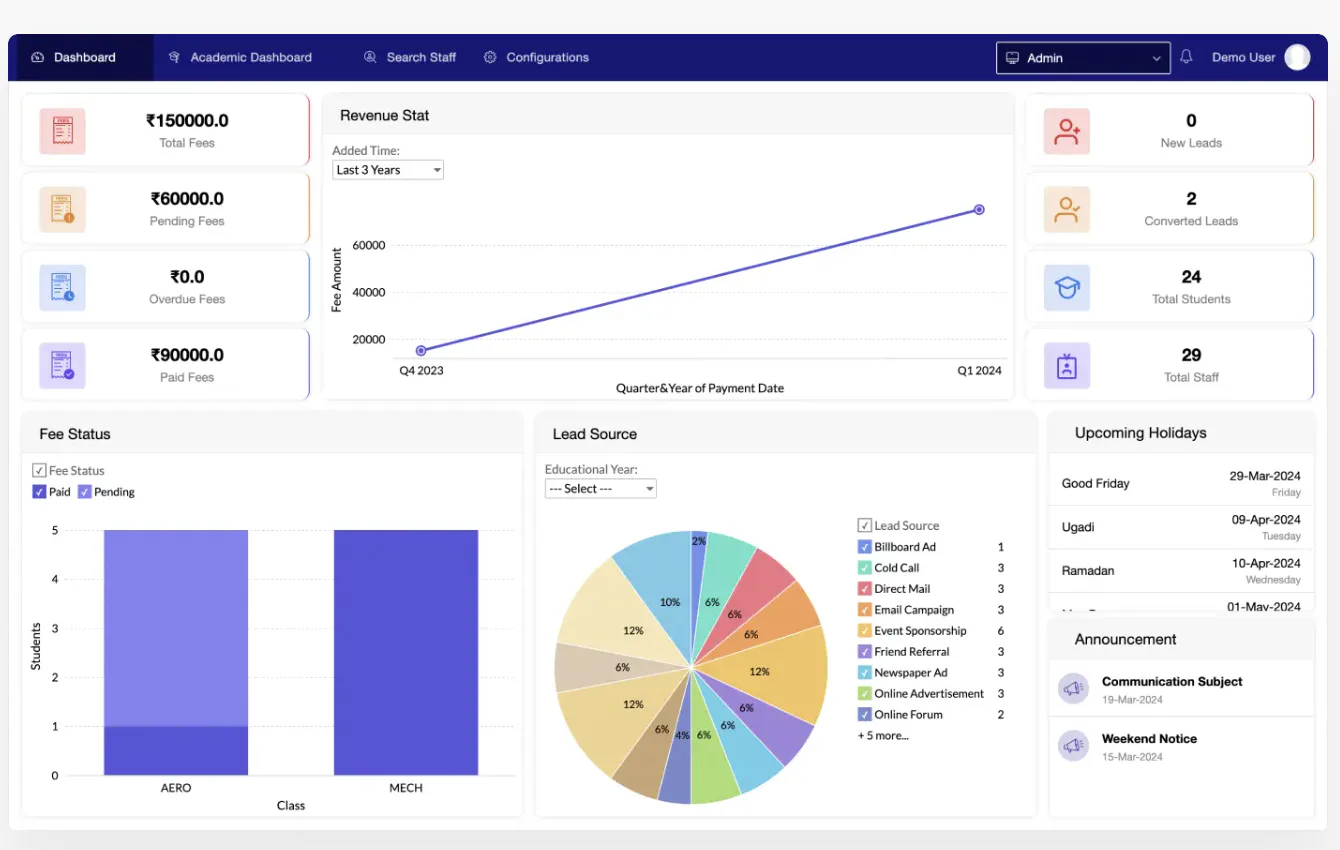Toggle the Pending legend checkbox
Screen dimensions: 1340x850
tap(85, 491)
